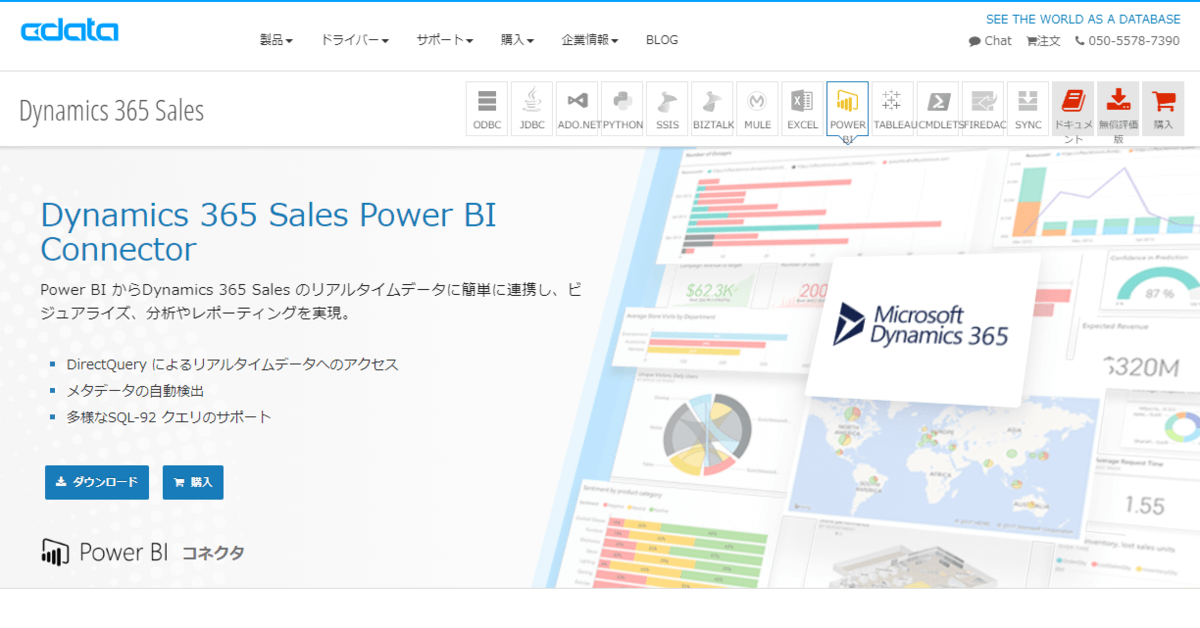The height and width of the screenshot is (628, 1200).
Task: Choose the Cmdlets icon
Action: coord(938,108)
